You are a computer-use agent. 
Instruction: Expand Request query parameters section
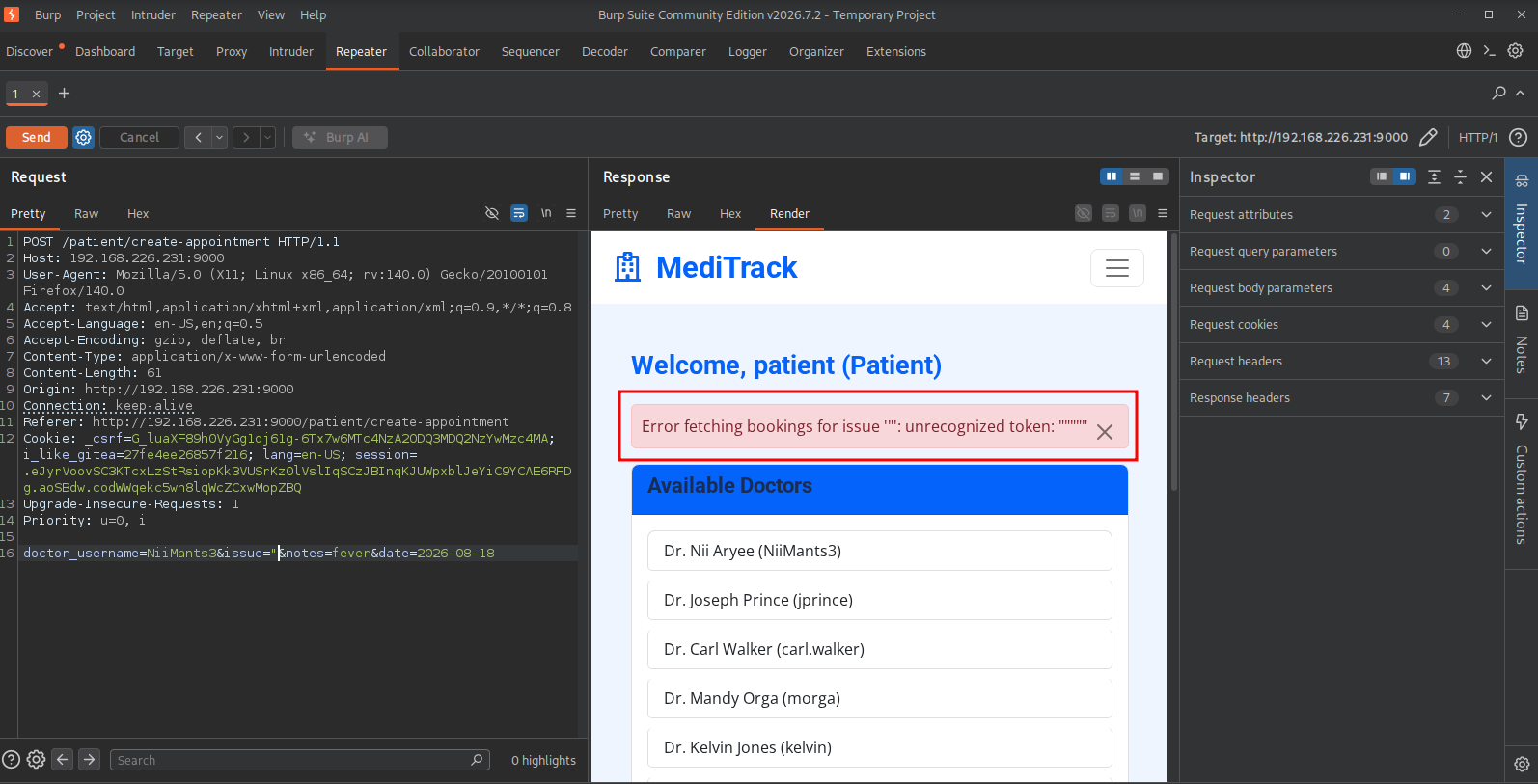(x=1342, y=251)
